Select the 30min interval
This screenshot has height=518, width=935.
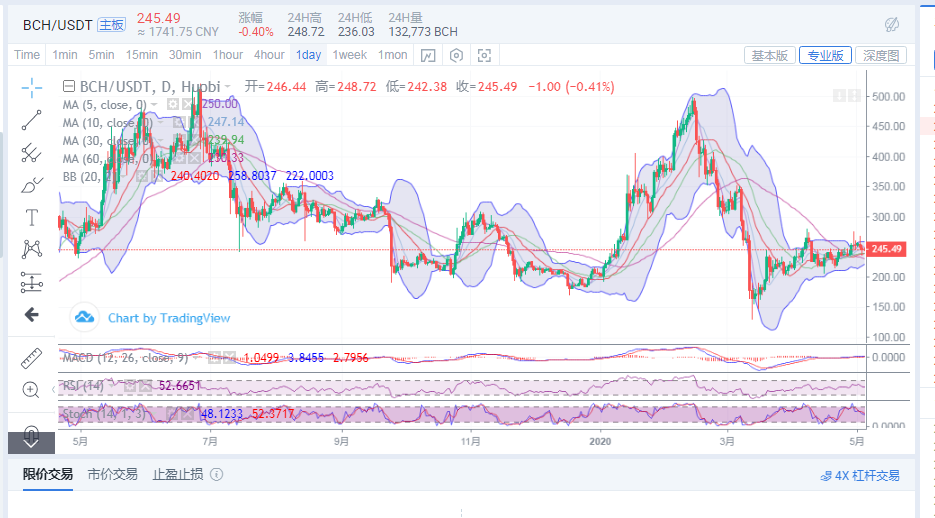click(x=185, y=55)
